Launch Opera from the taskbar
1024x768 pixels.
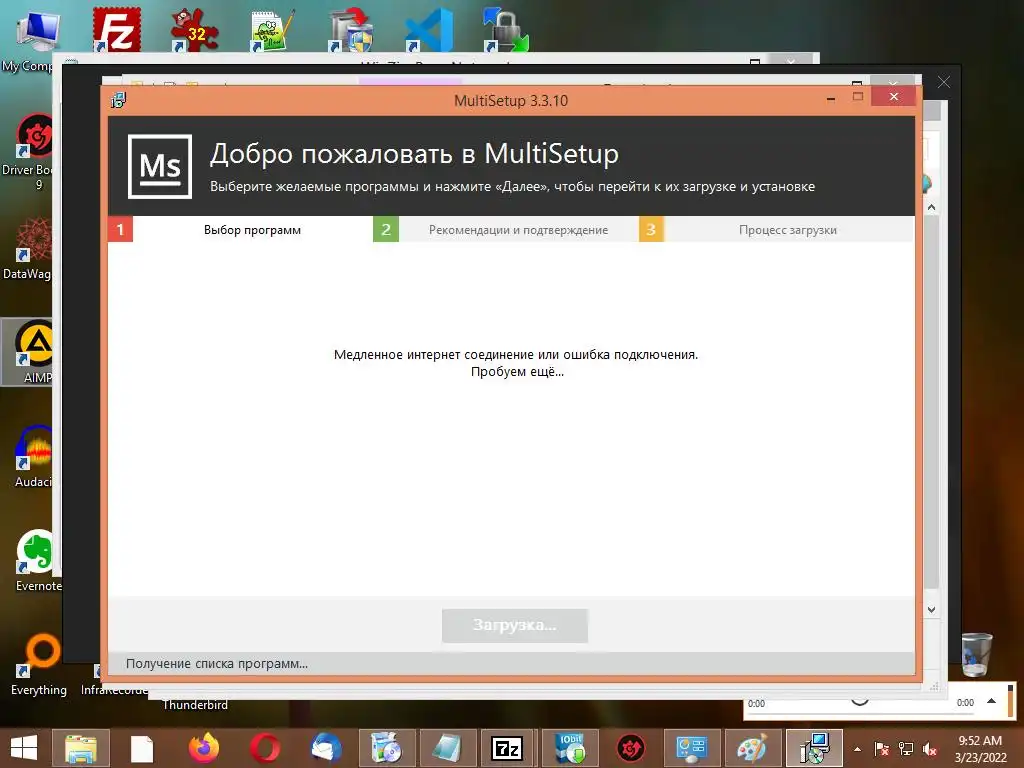point(265,748)
